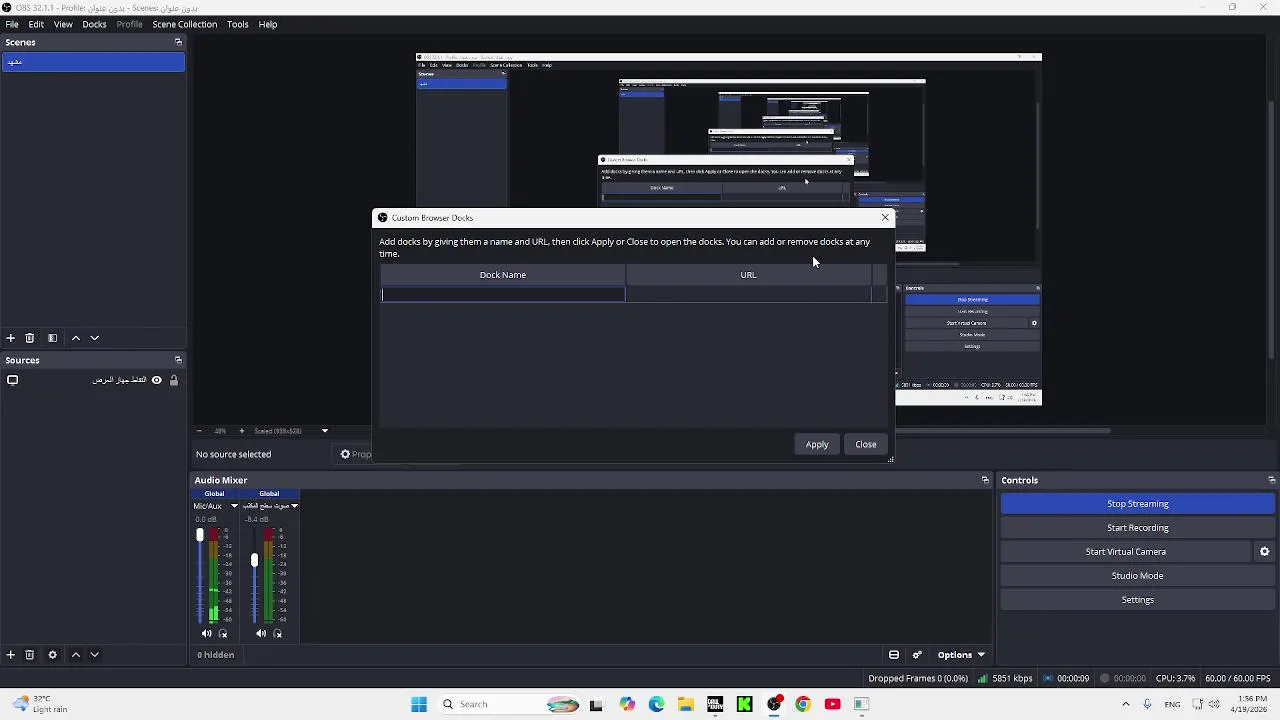Viewport: 1280px width, 720px height.
Task: Open YouTube app from taskbar
Action: tap(832, 704)
